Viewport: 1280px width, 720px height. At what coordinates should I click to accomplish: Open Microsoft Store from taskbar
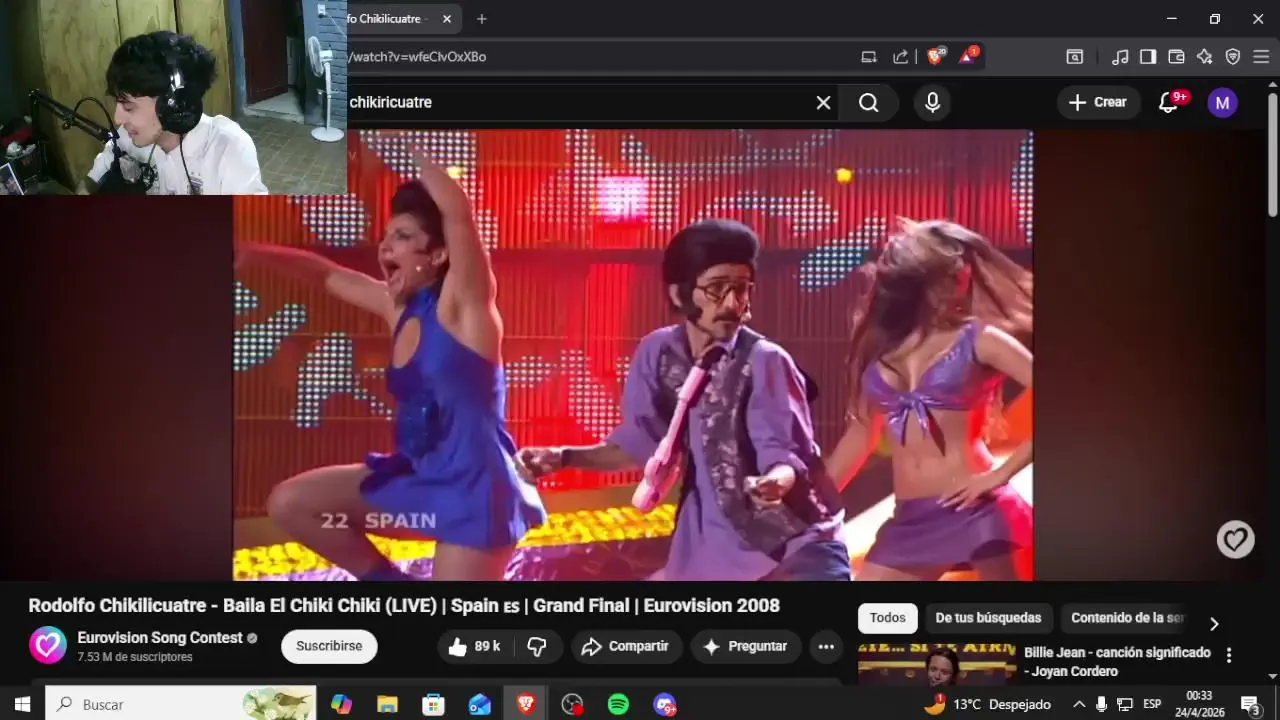pos(433,704)
